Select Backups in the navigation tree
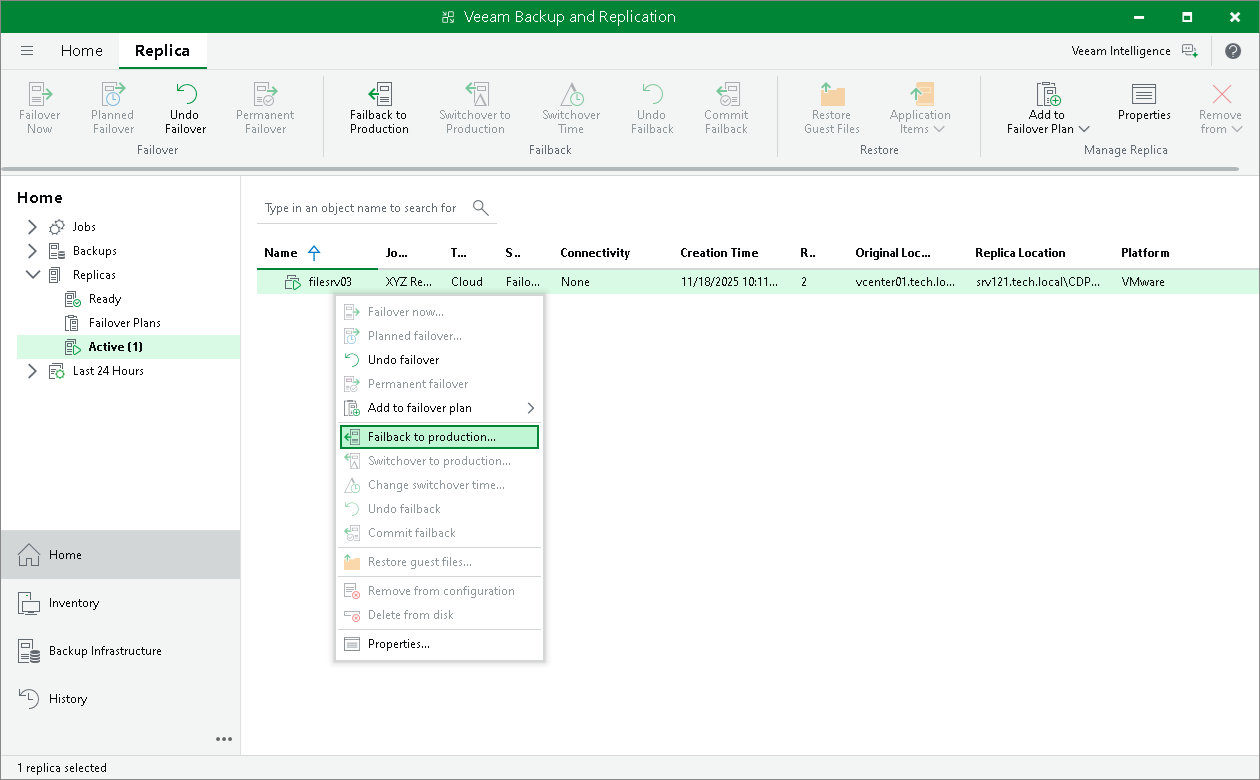Viewport: 1260px width, 780px height. tap(94, 251)
